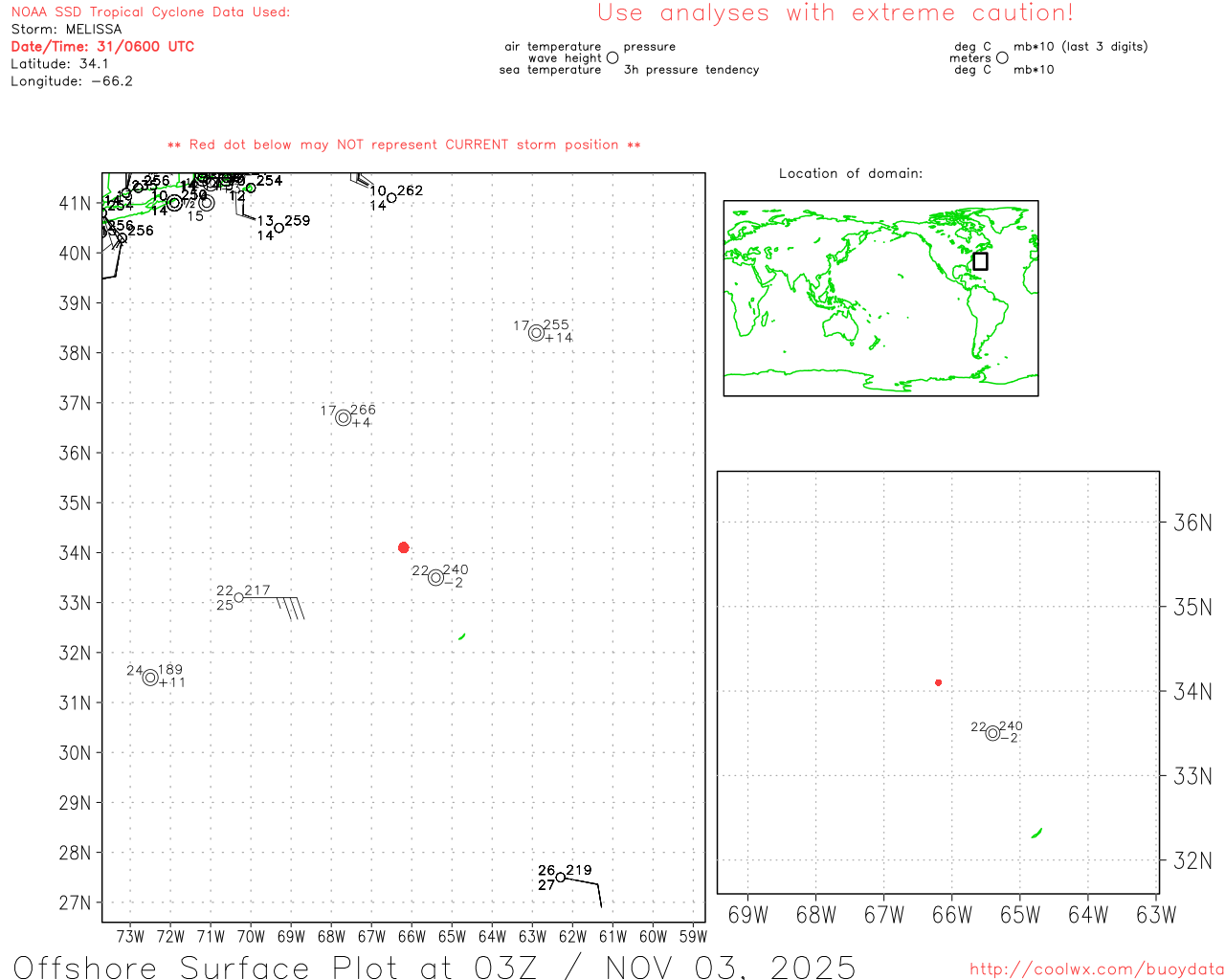Pick the station circle with pressure 217
Screen dimensions: 1225x980
coord(239,597)
